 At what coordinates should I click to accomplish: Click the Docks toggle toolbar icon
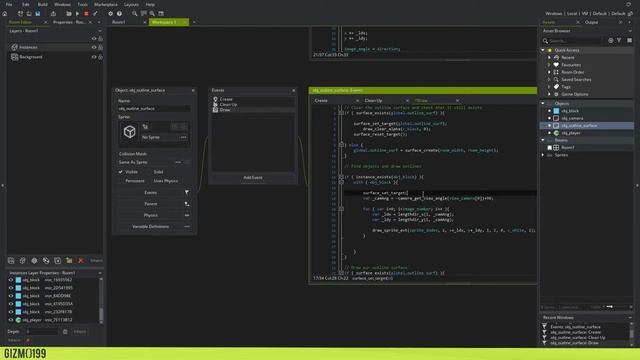(161, 13)
